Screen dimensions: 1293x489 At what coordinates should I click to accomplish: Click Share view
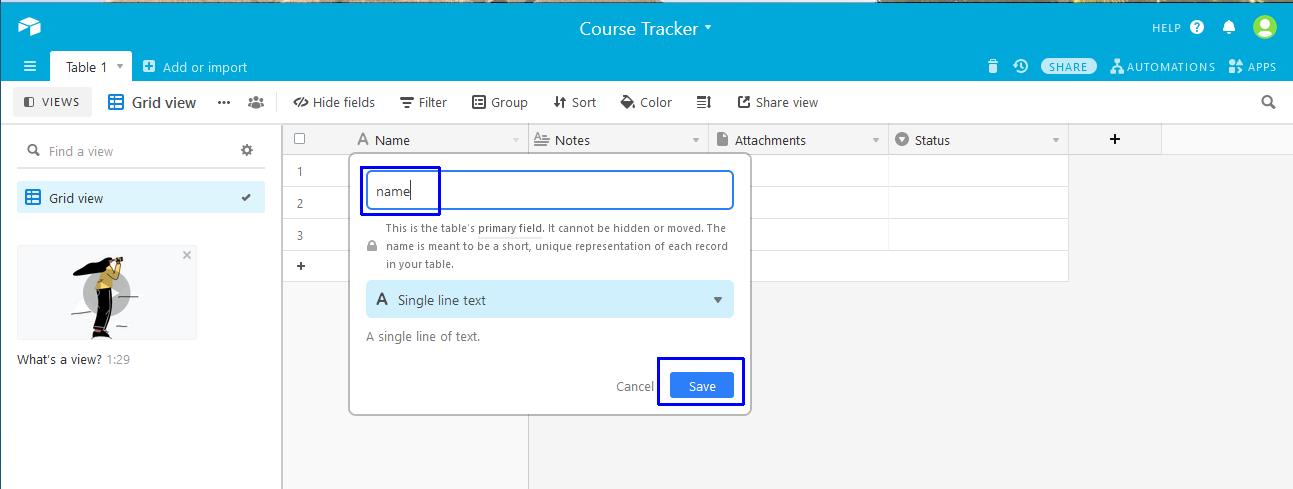click(778, 102)
